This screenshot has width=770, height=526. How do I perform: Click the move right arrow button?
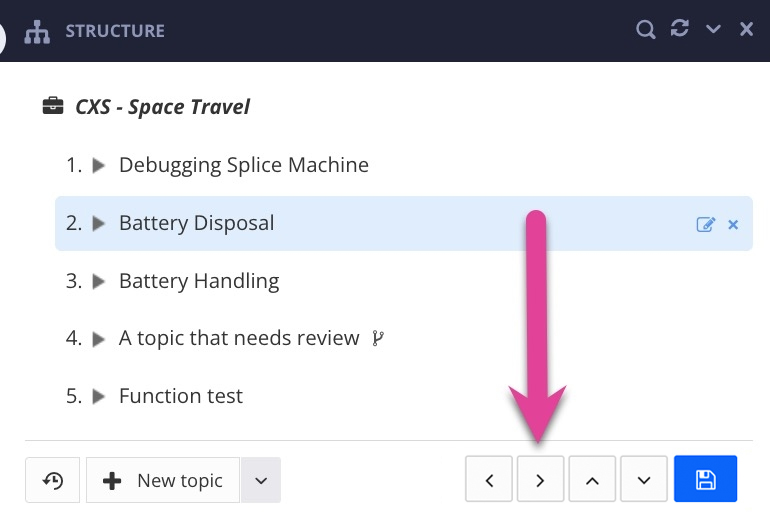540,480
